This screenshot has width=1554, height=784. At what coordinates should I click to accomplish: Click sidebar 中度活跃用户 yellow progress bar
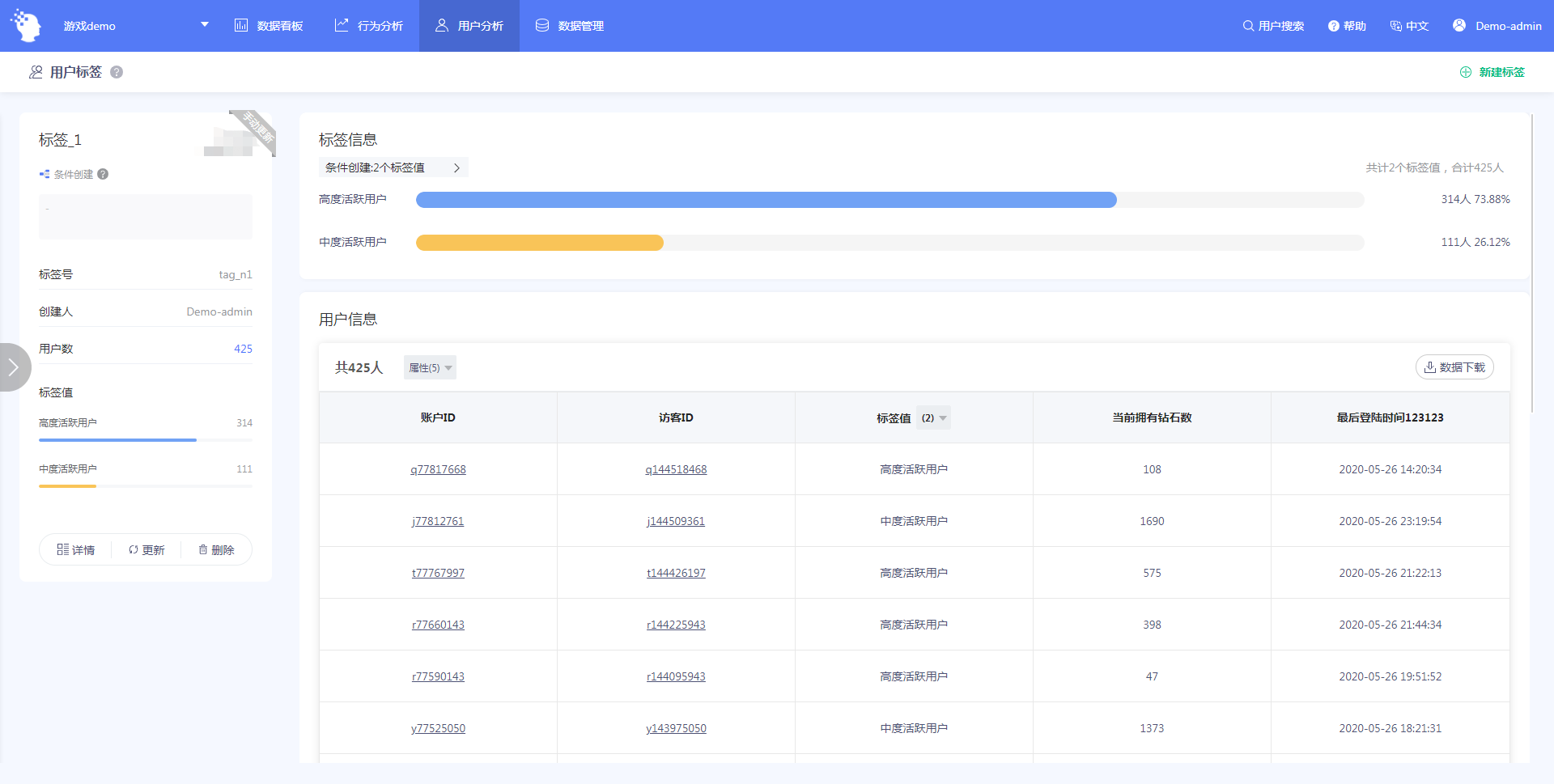coord(67,486)
